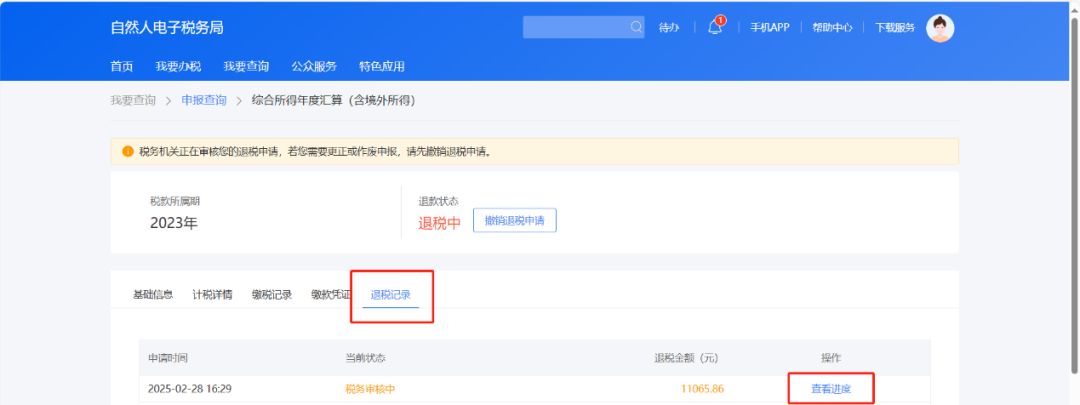Click the 我要查询 breadcrumb
This screenshot has width=1080, height=405.
(x=133, y=101)
